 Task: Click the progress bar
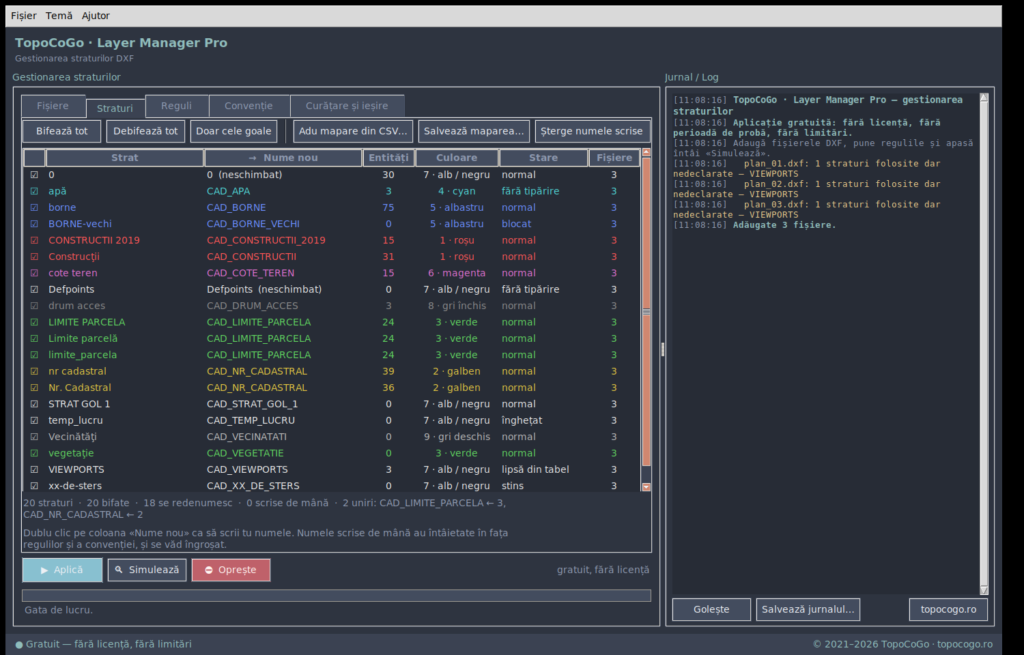(x=336, y=596)
